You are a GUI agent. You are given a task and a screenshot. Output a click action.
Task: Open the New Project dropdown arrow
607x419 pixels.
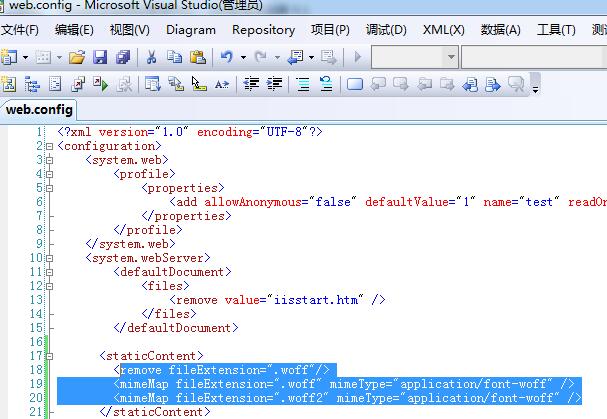pyautogui.click(x=25, y=58)
